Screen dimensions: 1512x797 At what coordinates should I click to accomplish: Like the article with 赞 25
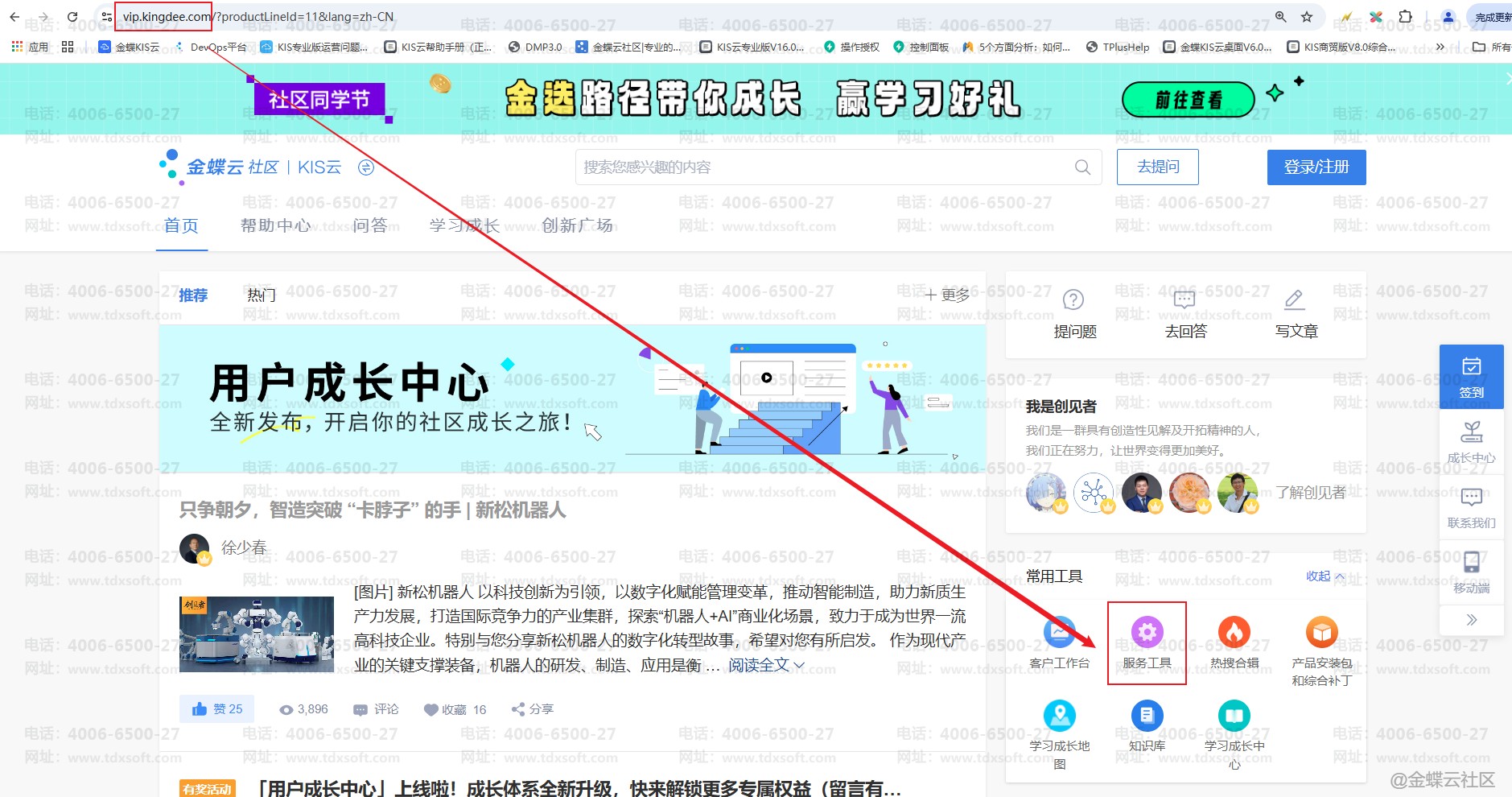click(x=217, y=709)
